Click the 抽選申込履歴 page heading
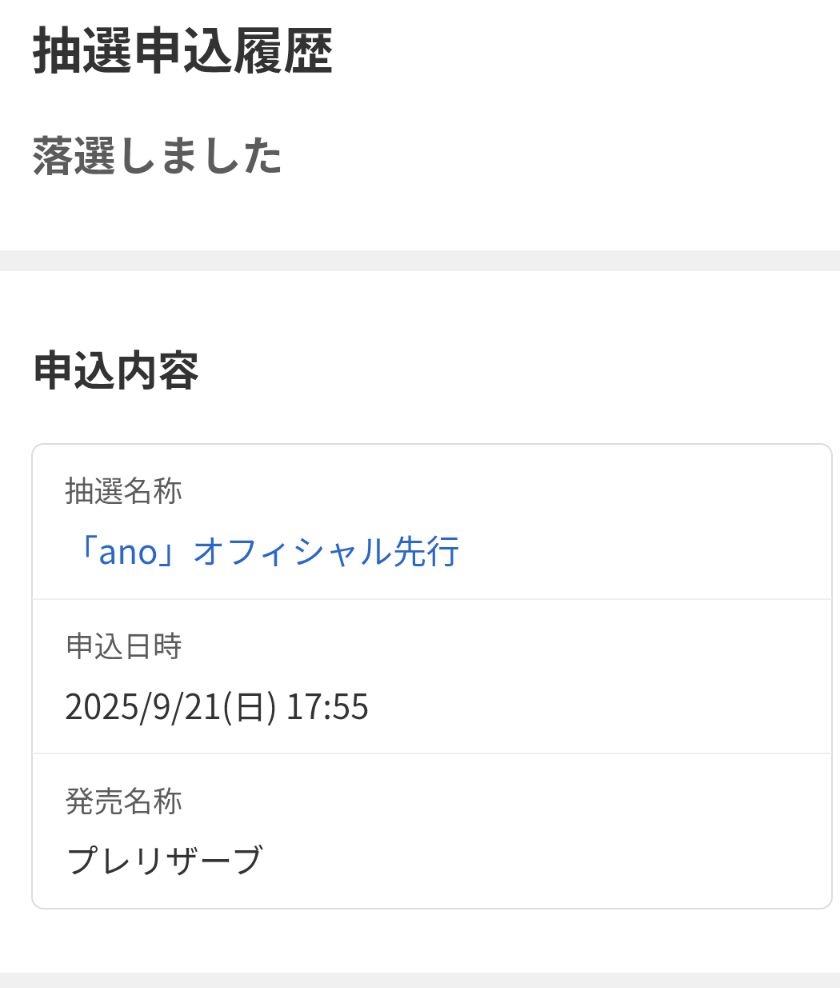The height and width of the screenshot is (988, 840). pos(183,51)
